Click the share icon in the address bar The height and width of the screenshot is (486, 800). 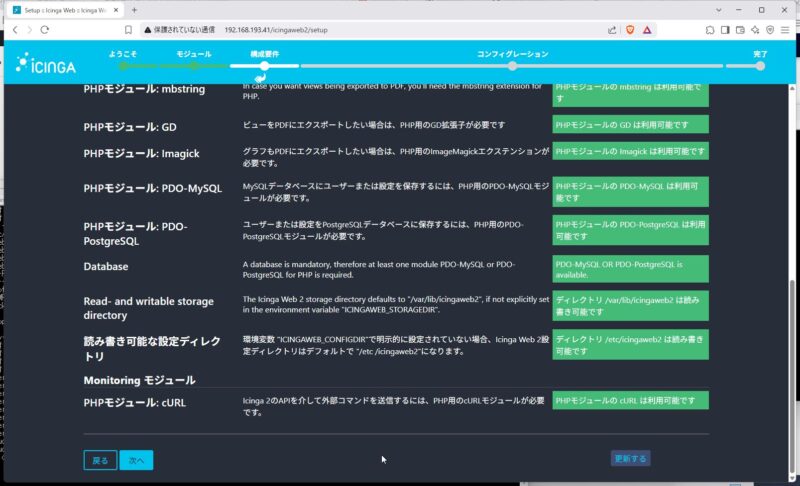[612, 30]
